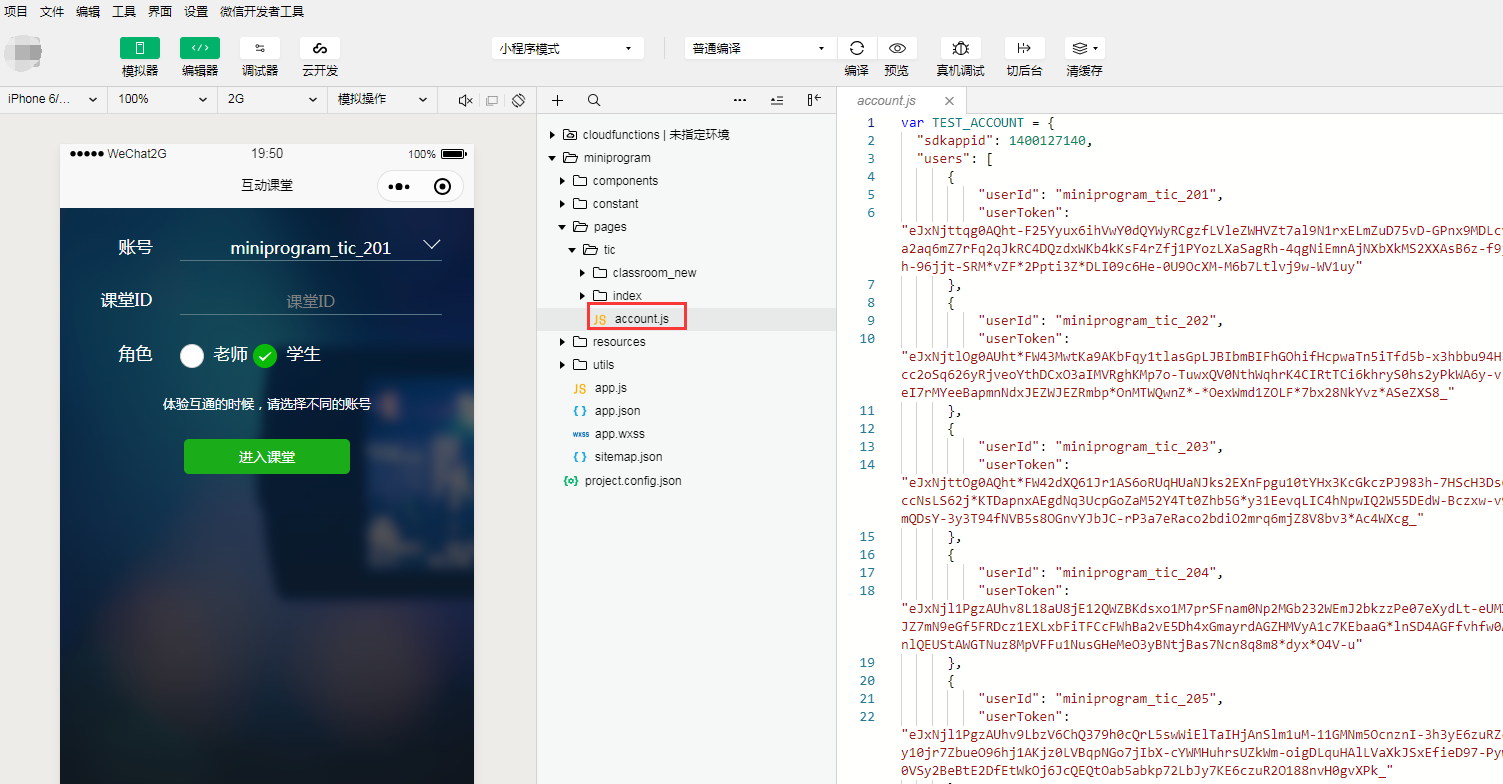
Task: Open the 微信开发者工具 menu
Action: point(262,12)
